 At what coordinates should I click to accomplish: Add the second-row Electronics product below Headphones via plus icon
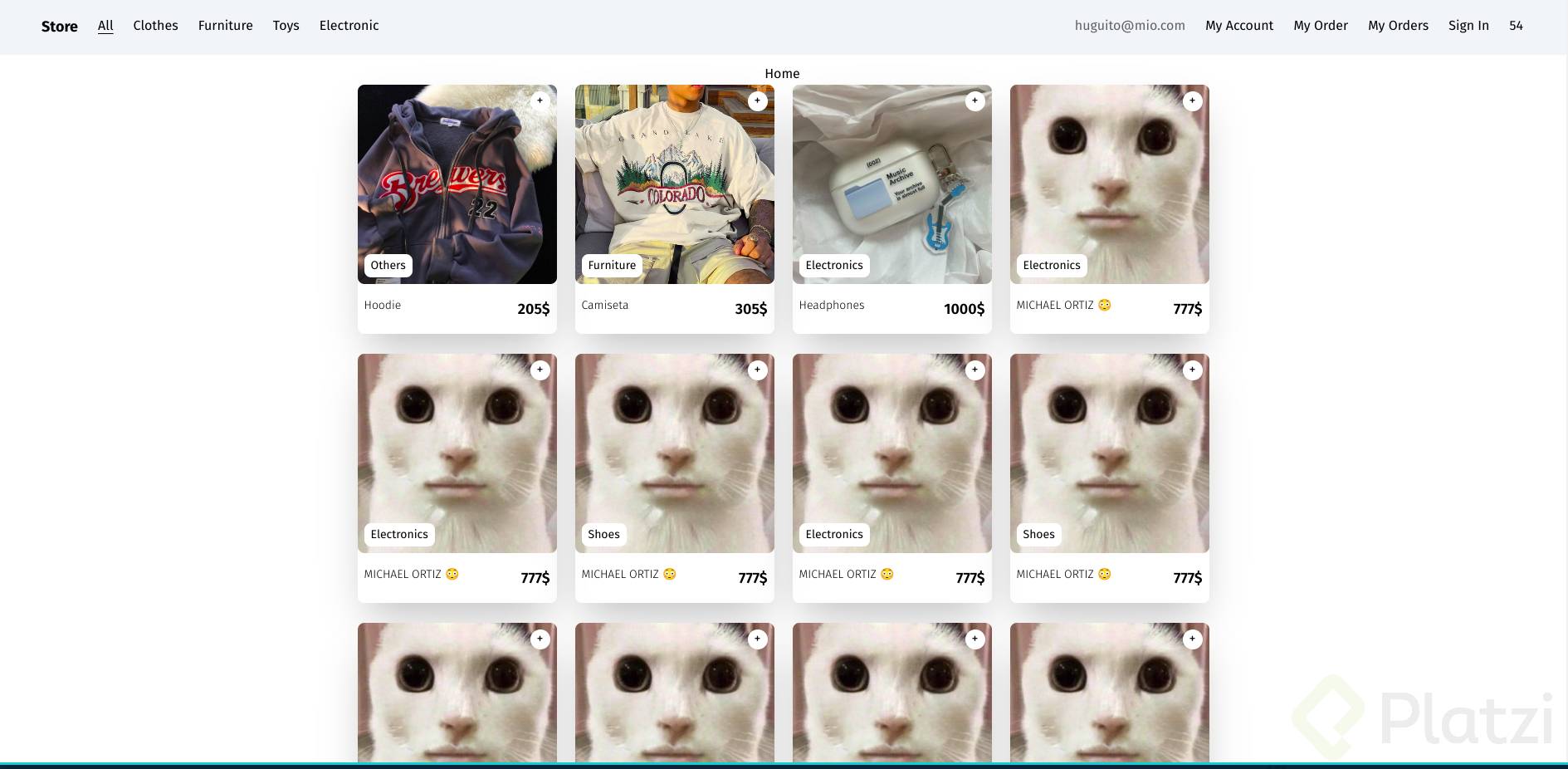coord(975,370)
